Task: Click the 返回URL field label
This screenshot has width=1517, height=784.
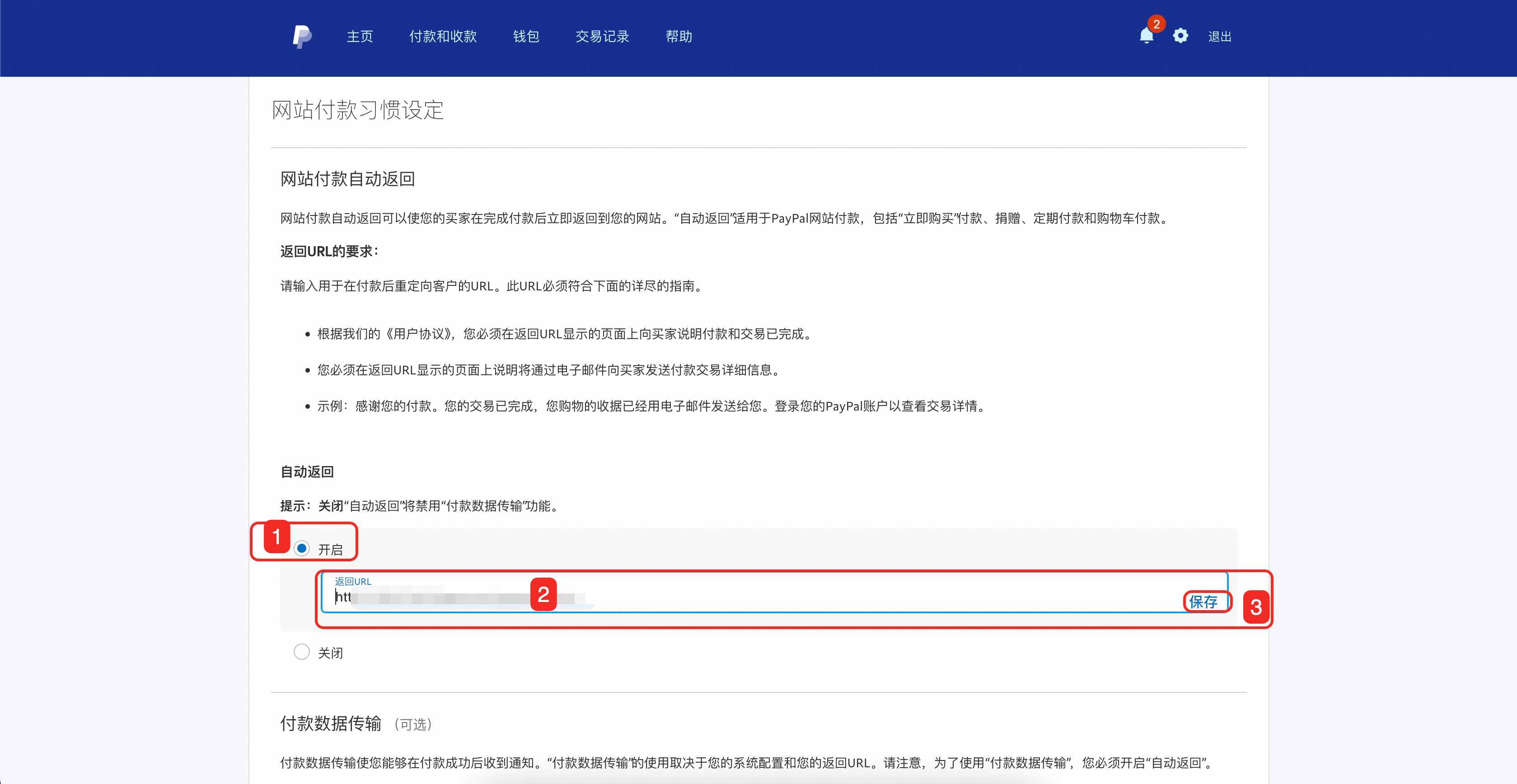Action: (353, 581)
